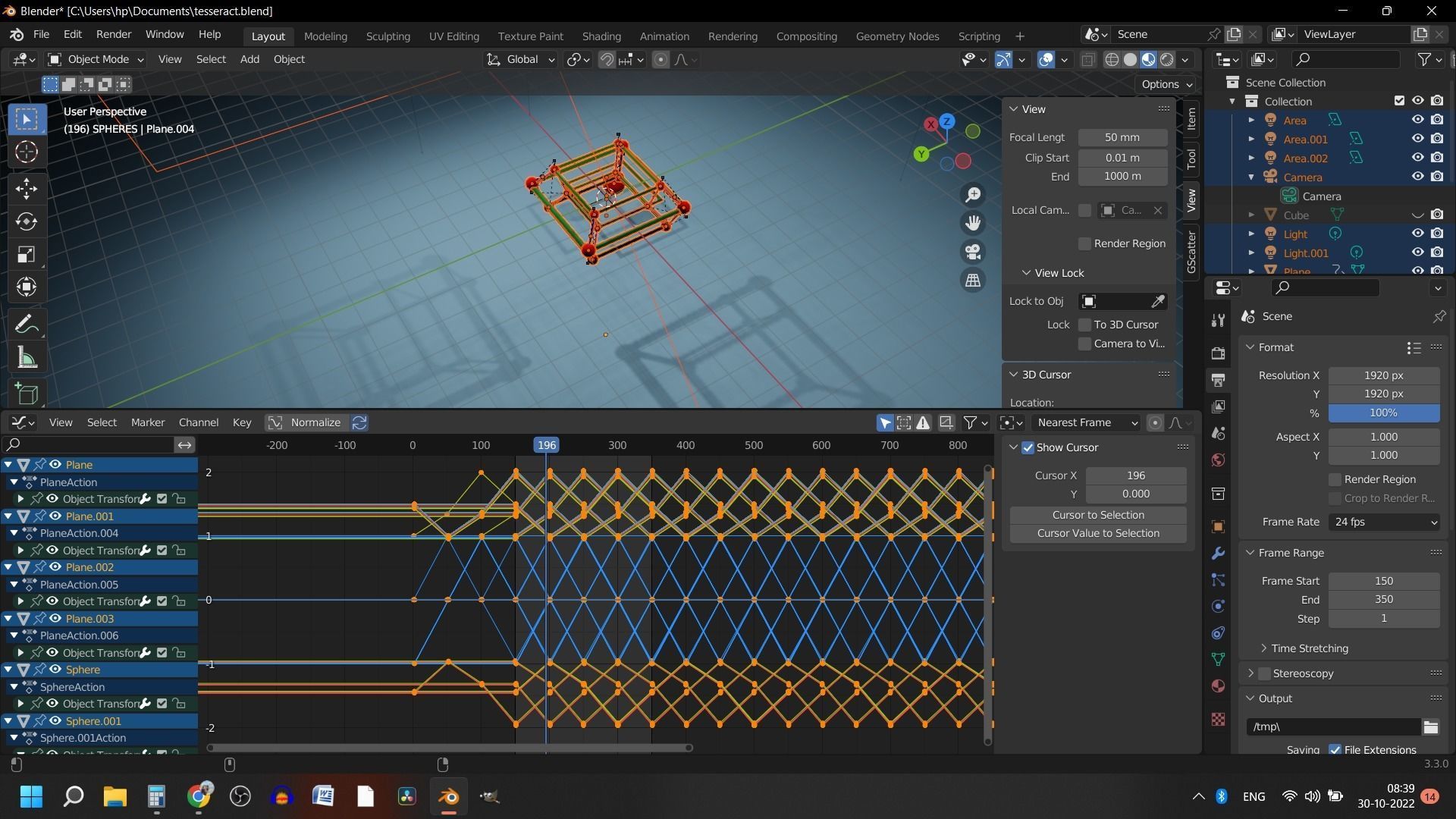Click Cursor Value to Selection button
Screen dimensions: 1456x819
tap(1098, 533)
